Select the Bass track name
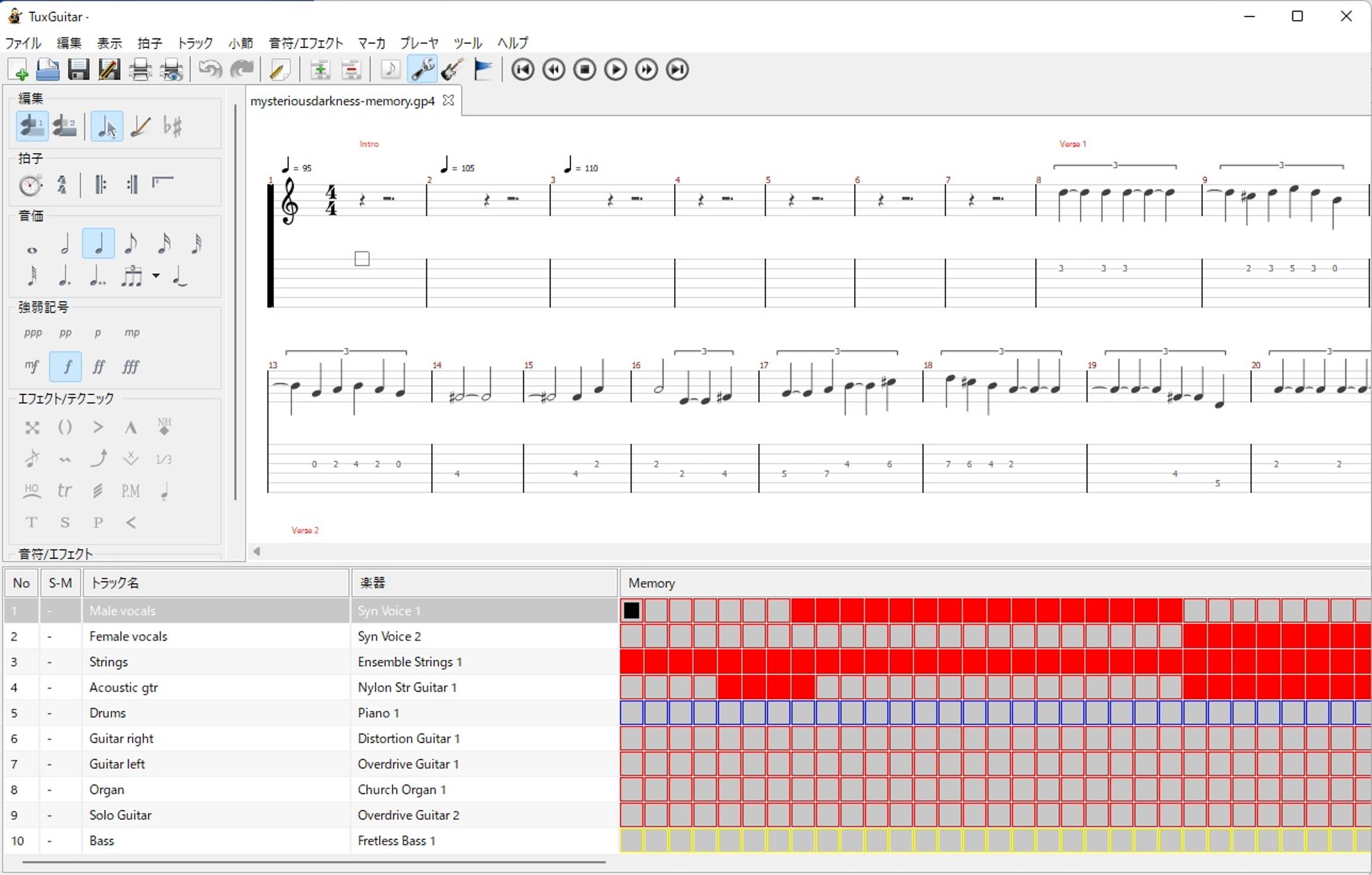Image resolution: width=1372 pixels, height=875 pixels. (x=102, y=841)
